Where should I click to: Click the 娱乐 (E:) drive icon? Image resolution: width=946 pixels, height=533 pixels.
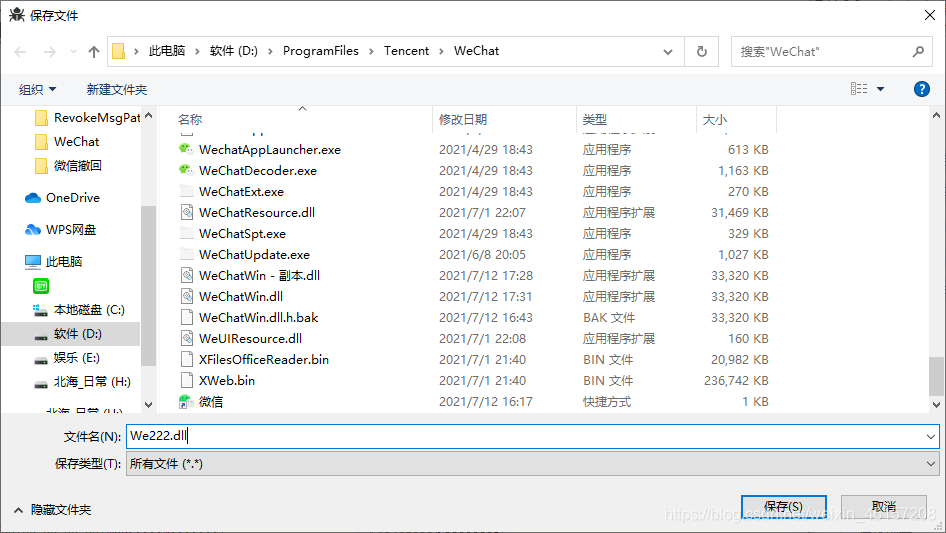coord(40,359)
